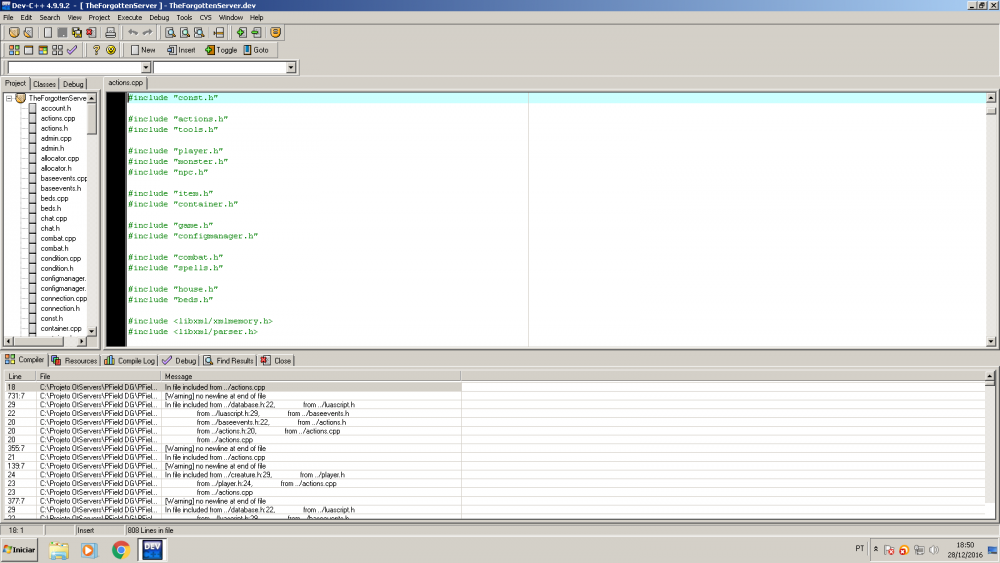Click the editor vertical scrollbar down arrow
1000x563 pixels.
(x=991, y=342)
